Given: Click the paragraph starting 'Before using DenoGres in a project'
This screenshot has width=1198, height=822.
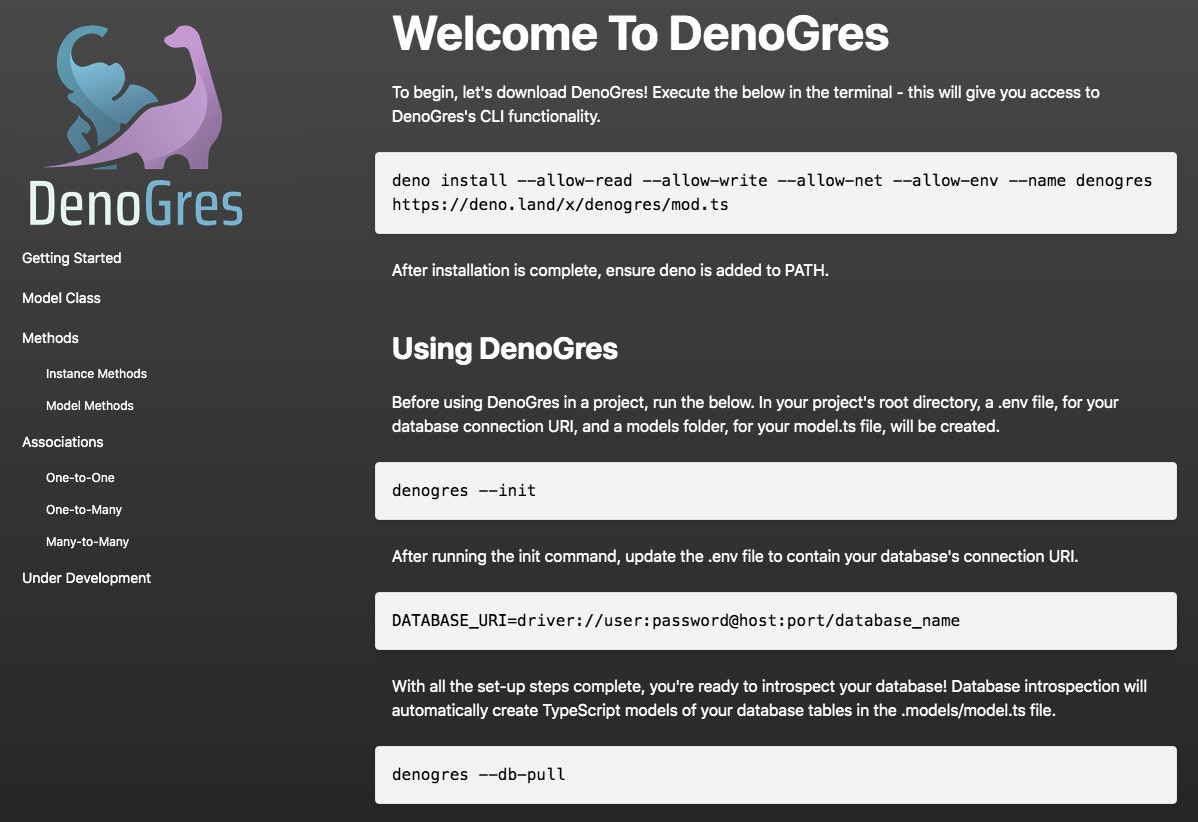Looking at the screenshot, I should click(755, 414).
